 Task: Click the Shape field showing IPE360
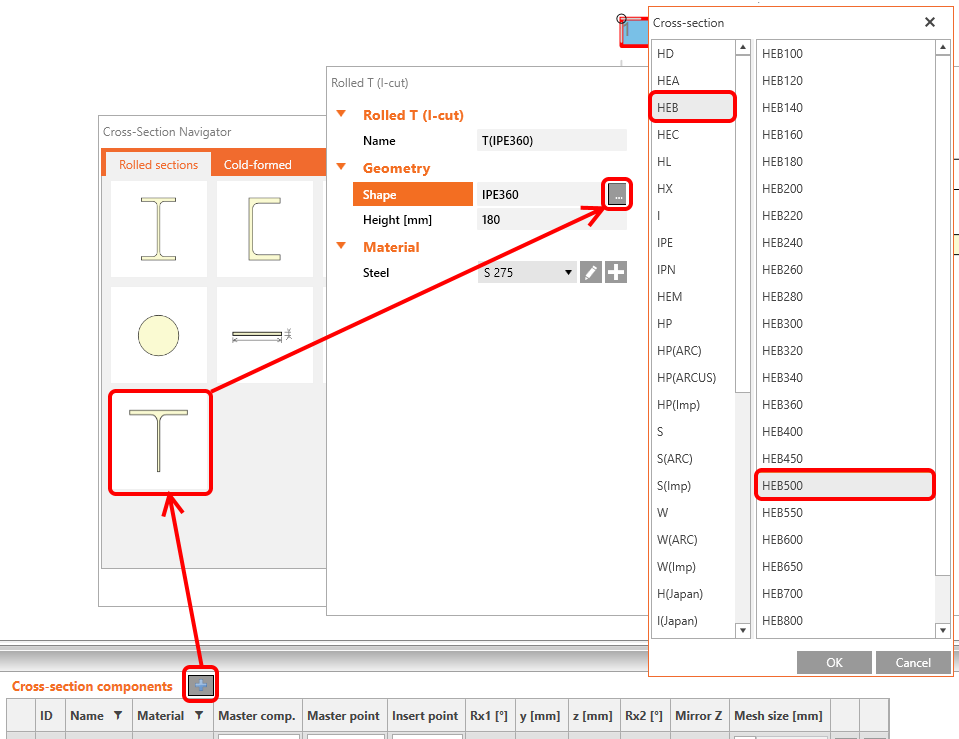pos(541,195)
